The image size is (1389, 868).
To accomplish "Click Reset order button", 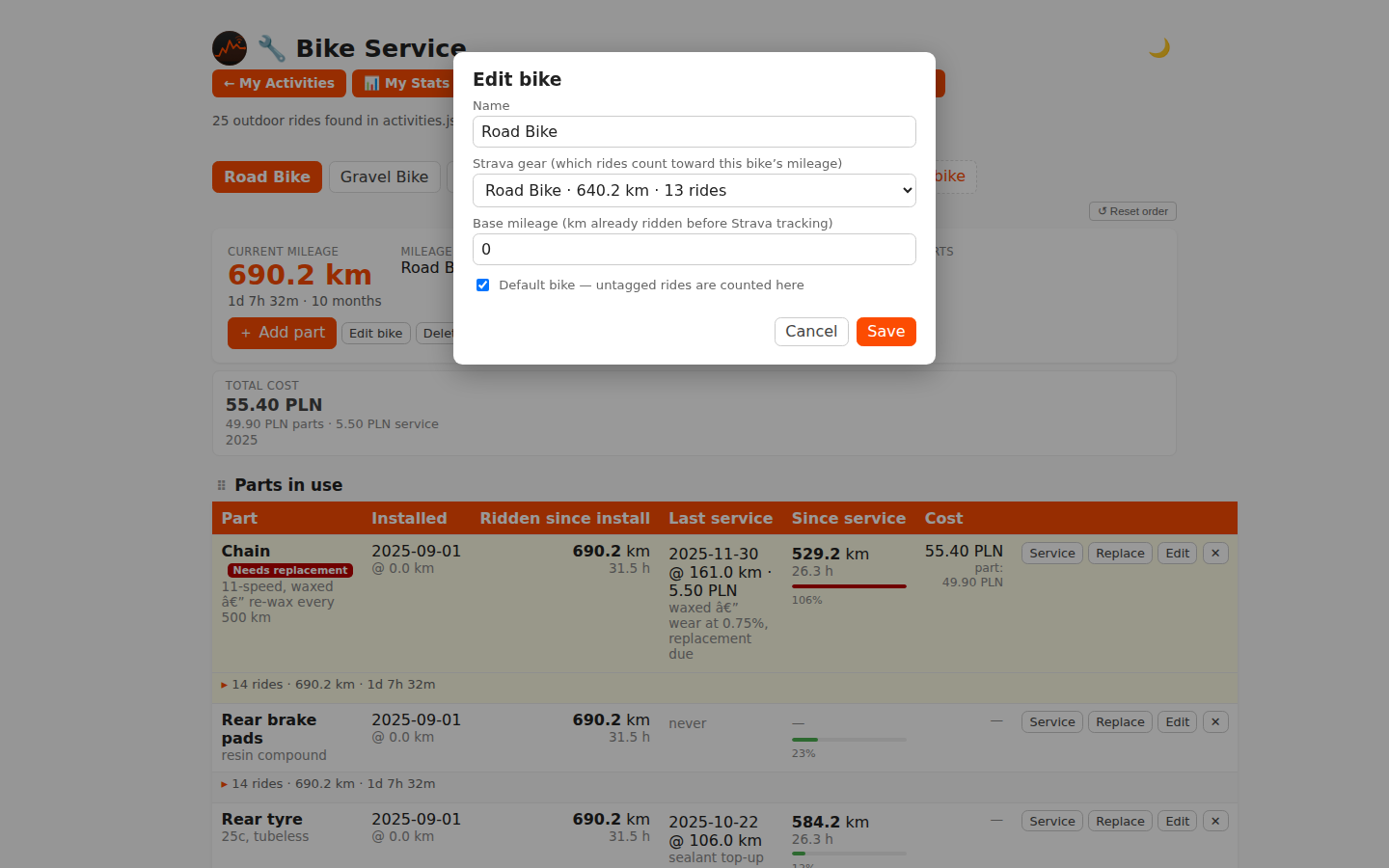I will click(x=1132, y=211).
